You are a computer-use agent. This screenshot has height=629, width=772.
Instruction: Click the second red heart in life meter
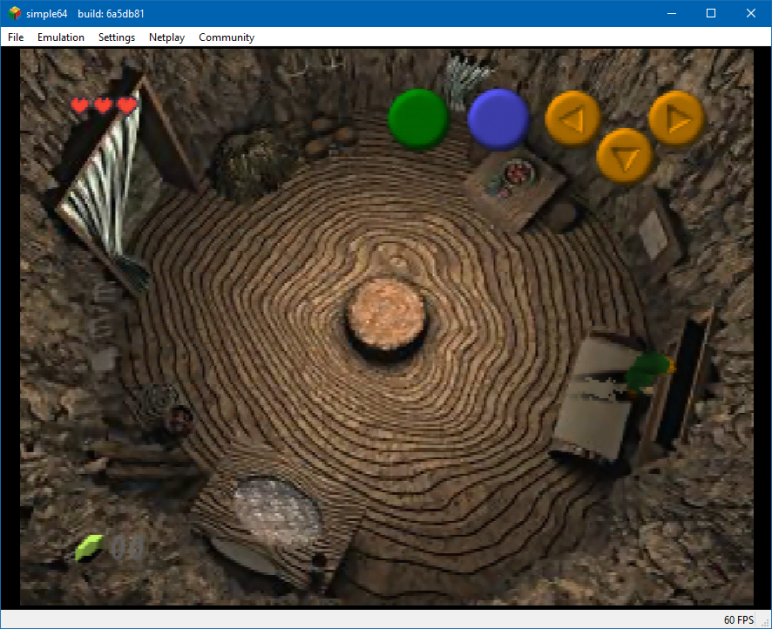point(103,105)
